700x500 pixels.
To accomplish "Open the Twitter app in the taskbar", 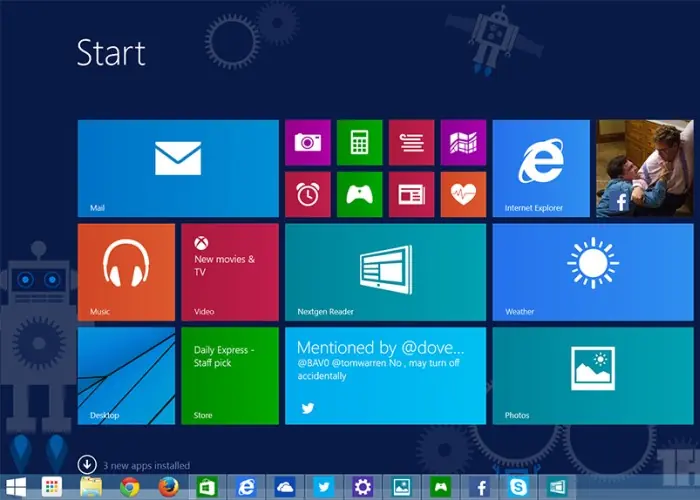I will point(324,487).
